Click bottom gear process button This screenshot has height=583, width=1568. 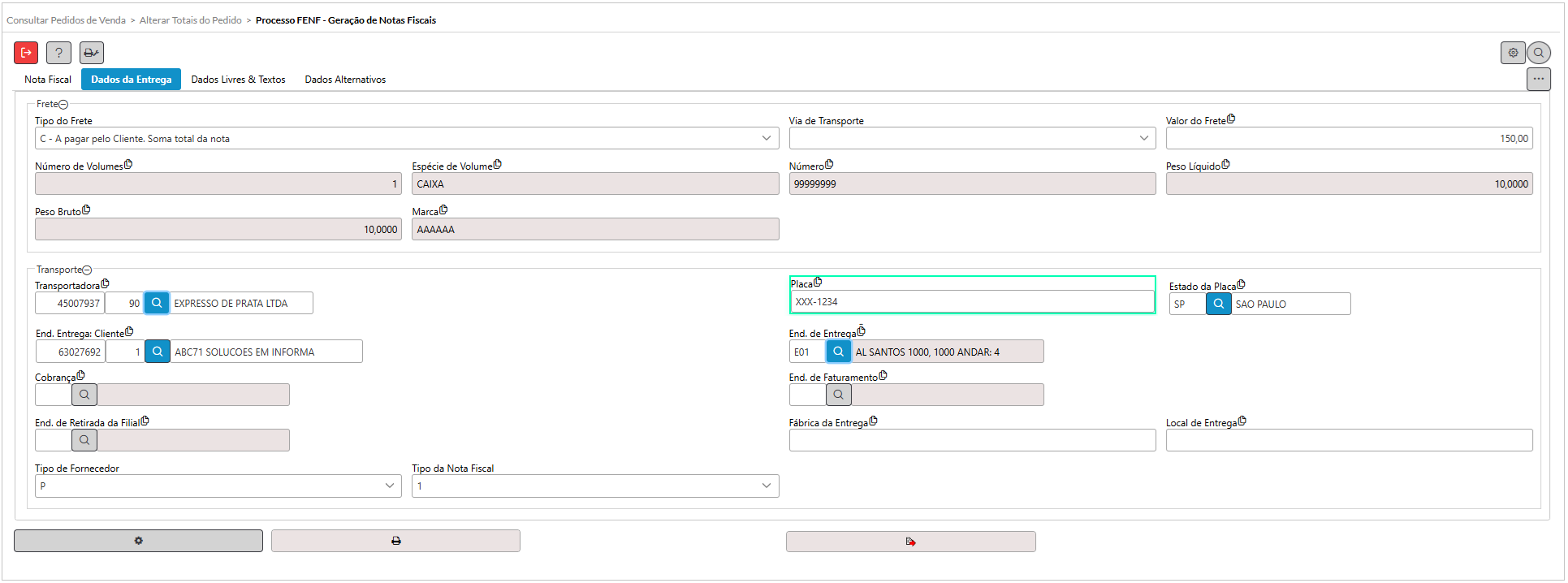coord(138,541)
